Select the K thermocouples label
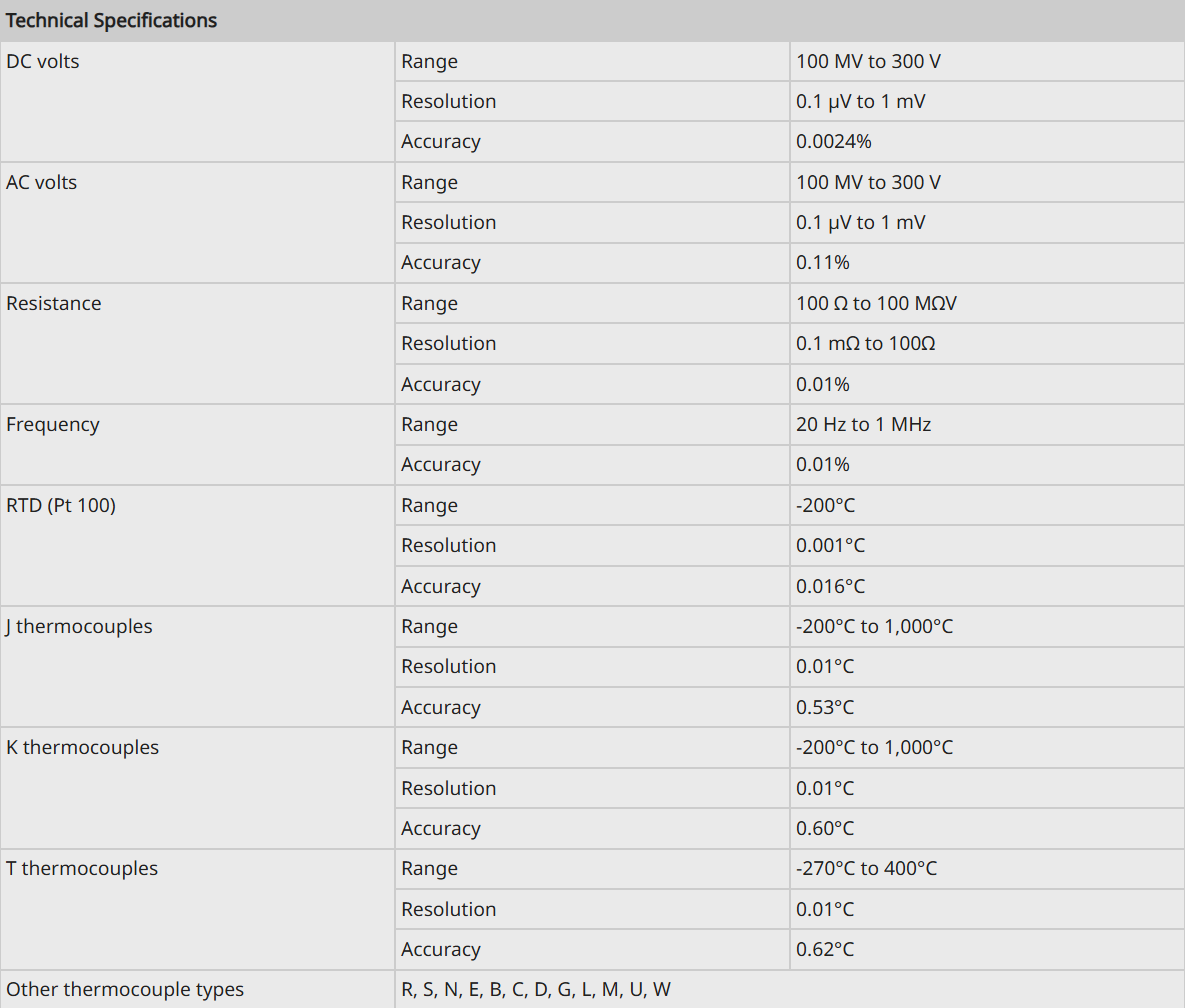Screen dimensions: 1185x1008 point(82,747)
